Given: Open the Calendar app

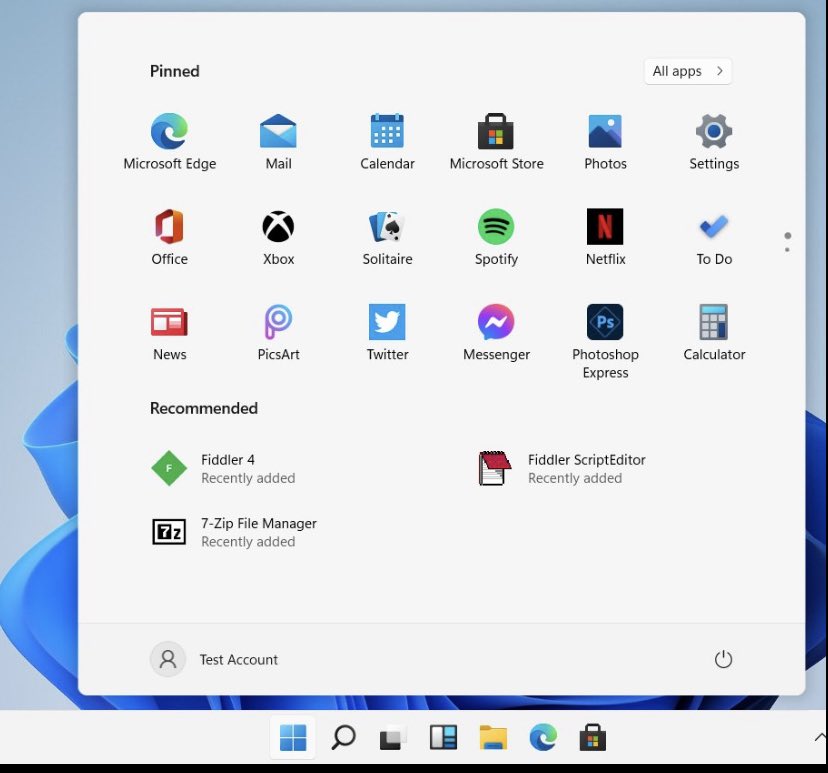Looking at the screenshot, I should [x=387, y=142].
